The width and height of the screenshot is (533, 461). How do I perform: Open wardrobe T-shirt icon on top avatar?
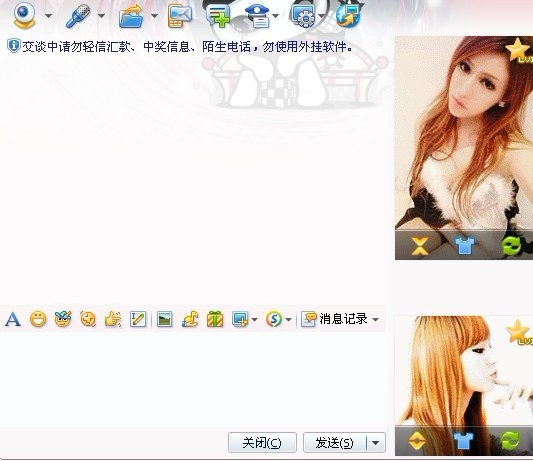465,245
